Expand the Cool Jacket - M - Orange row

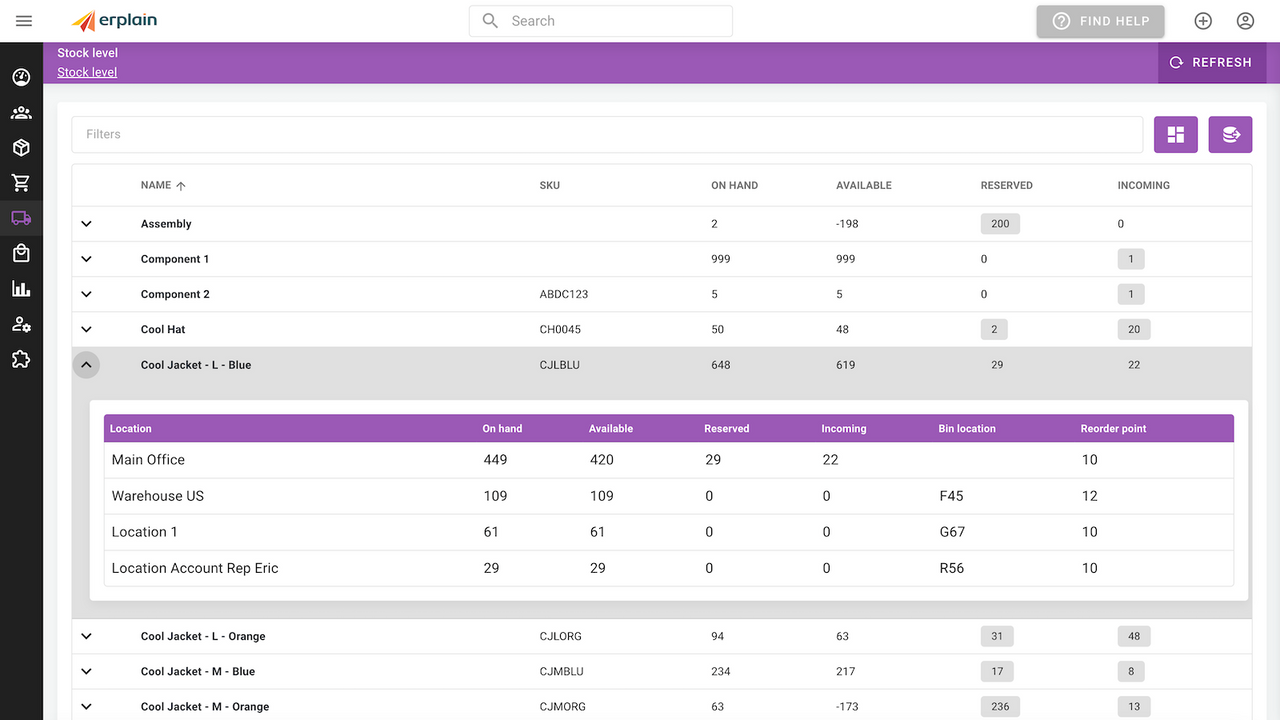pyautogui.click(x=86, y=706)
